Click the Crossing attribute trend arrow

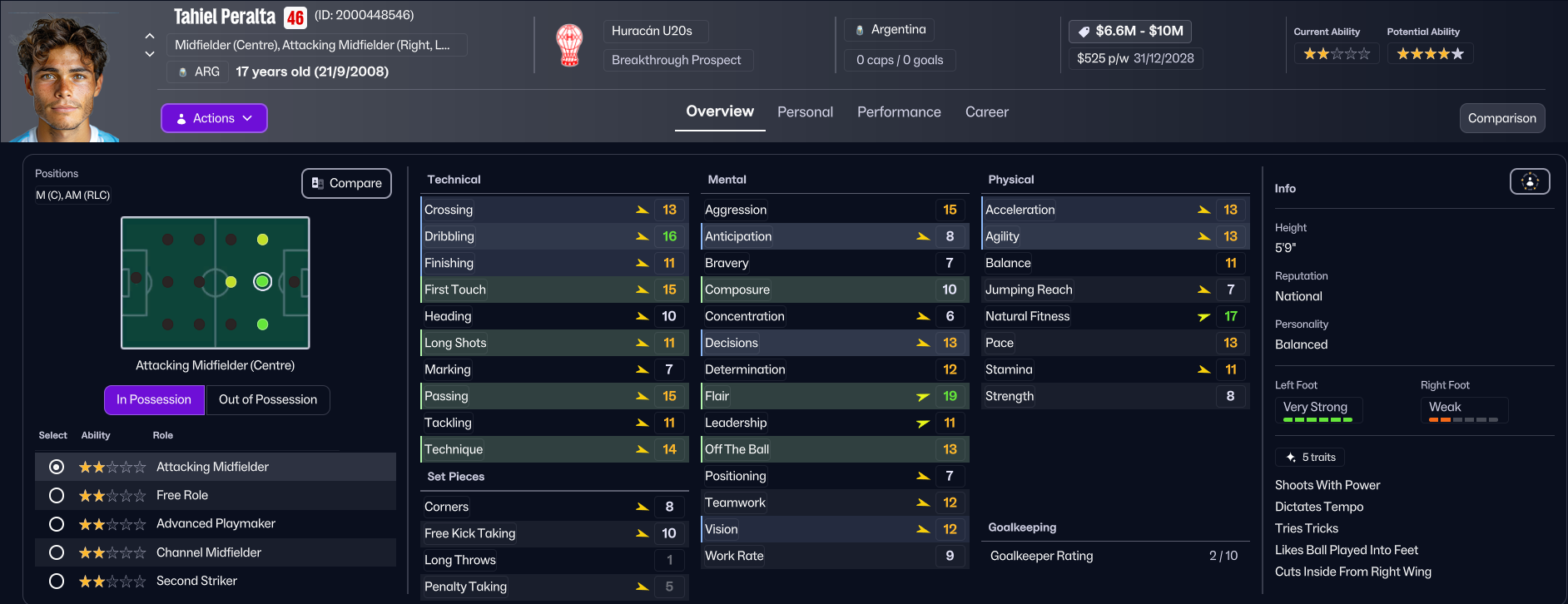click(x=642, y=210)
